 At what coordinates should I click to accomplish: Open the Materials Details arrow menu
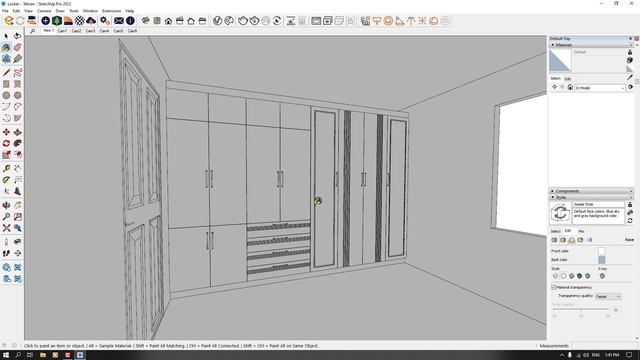pos(630,87)
